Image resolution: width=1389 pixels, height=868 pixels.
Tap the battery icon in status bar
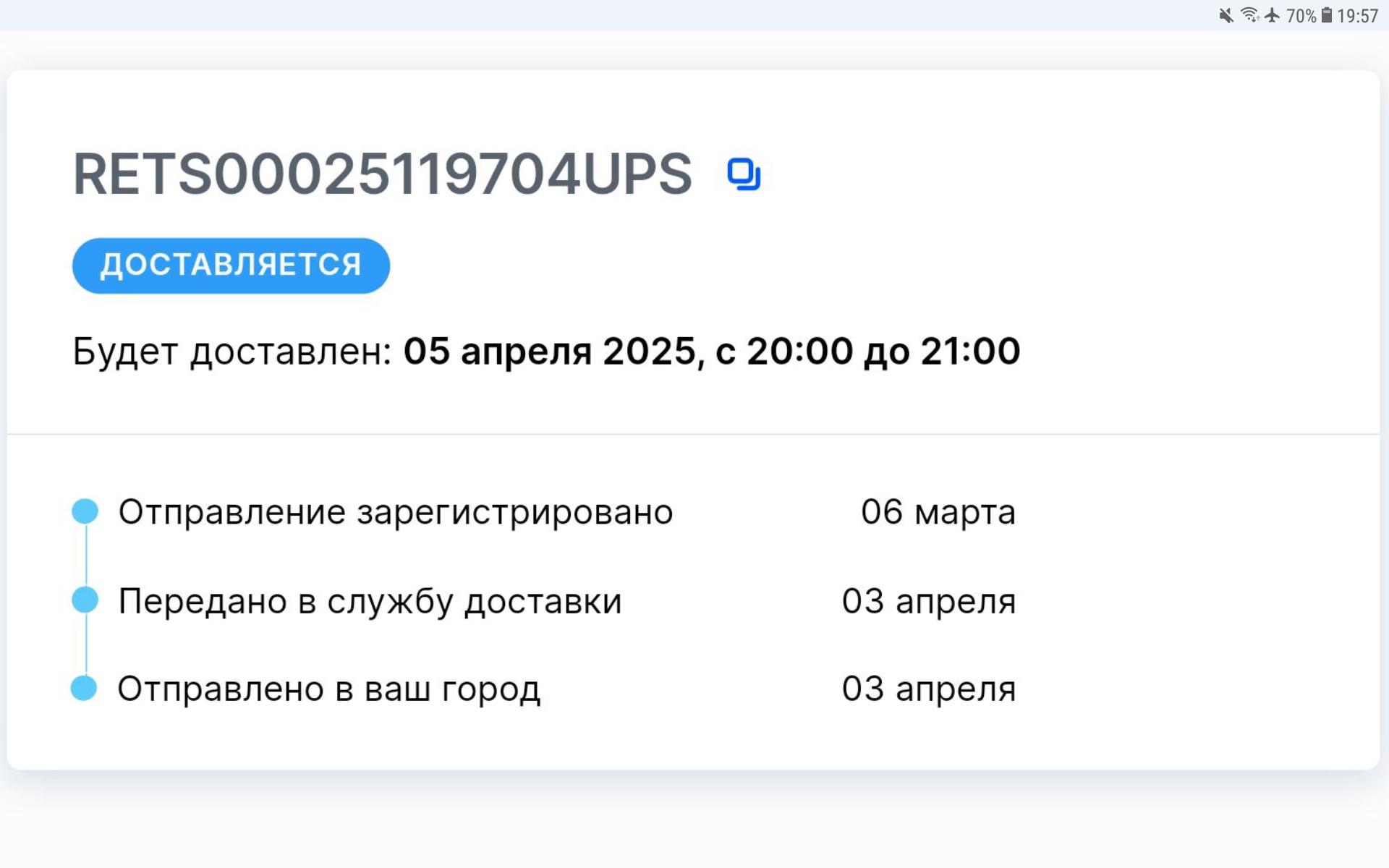(1327, 15)
